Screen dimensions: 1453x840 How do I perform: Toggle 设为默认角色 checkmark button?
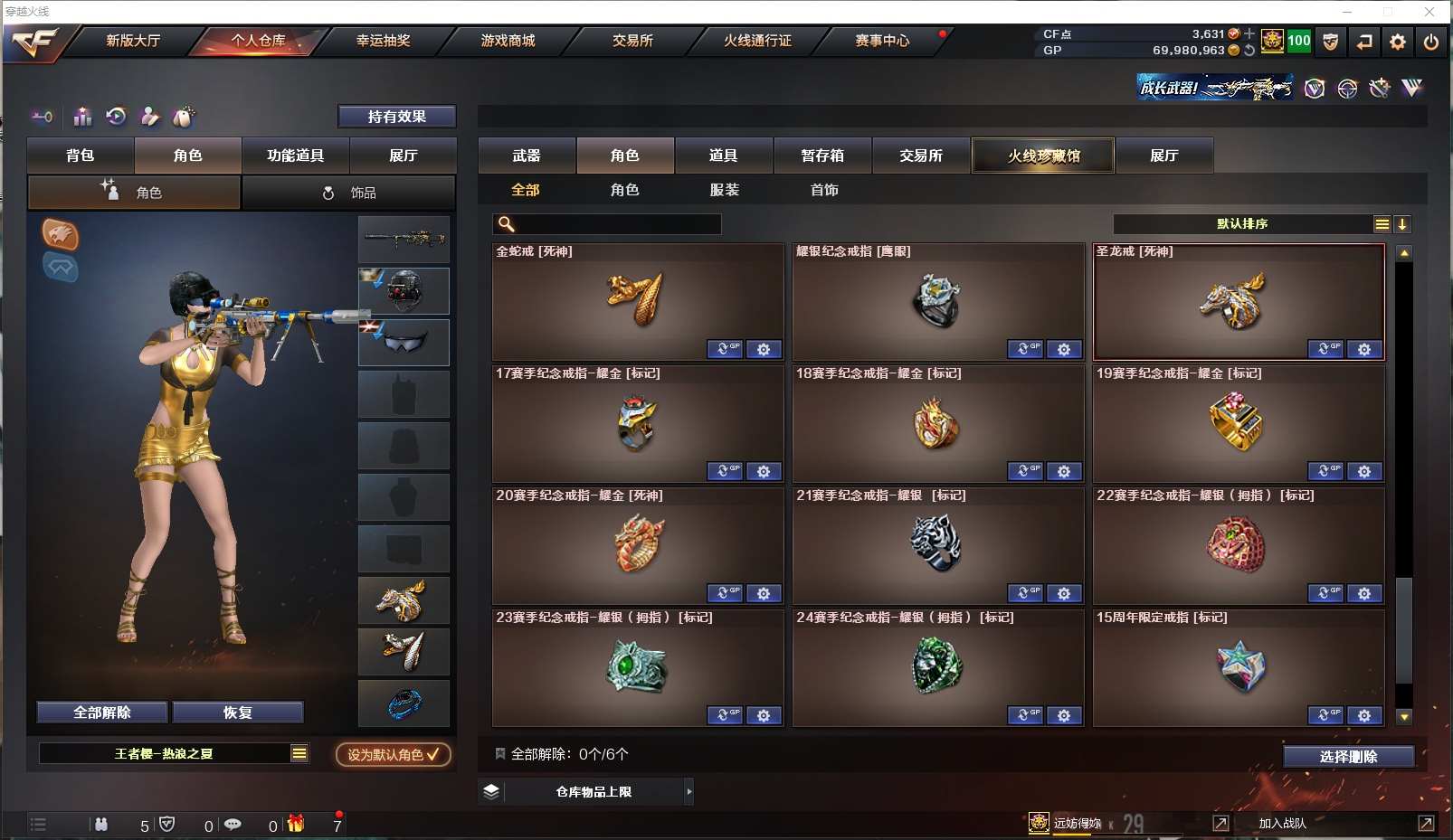click(x=394, y=754)
